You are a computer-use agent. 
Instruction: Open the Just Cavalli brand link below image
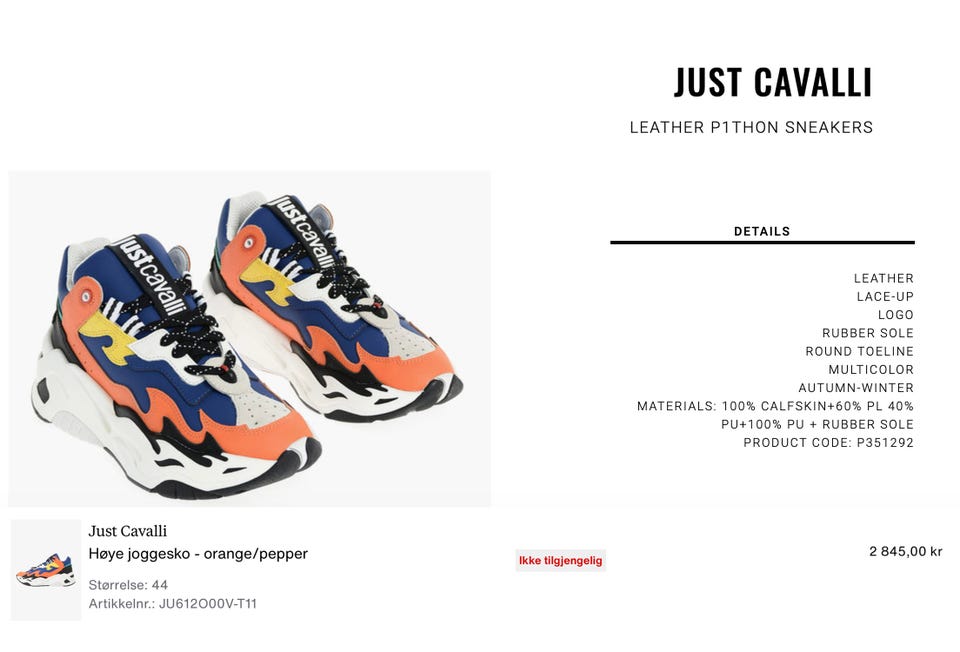(x=127, y=531)
